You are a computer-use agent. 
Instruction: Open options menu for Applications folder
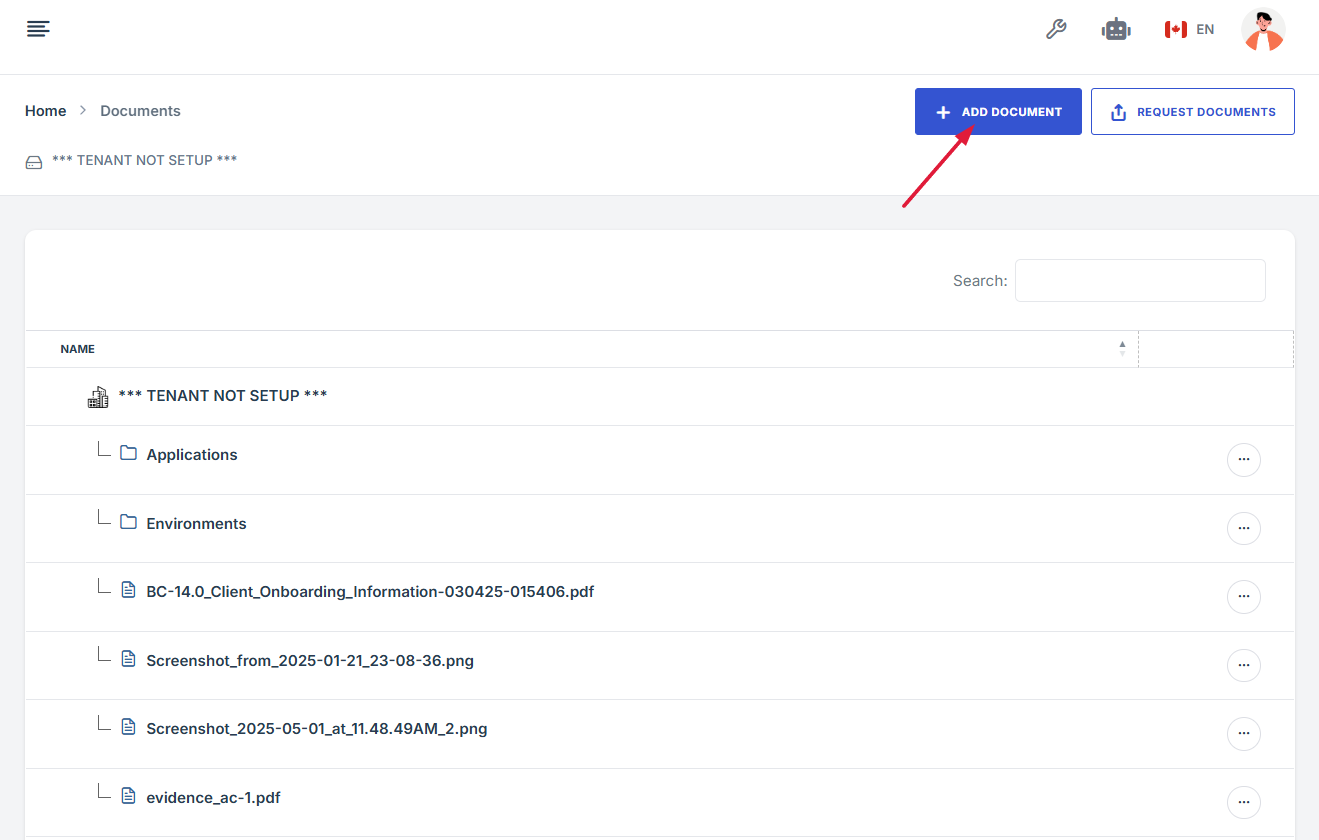[1243, 460]
